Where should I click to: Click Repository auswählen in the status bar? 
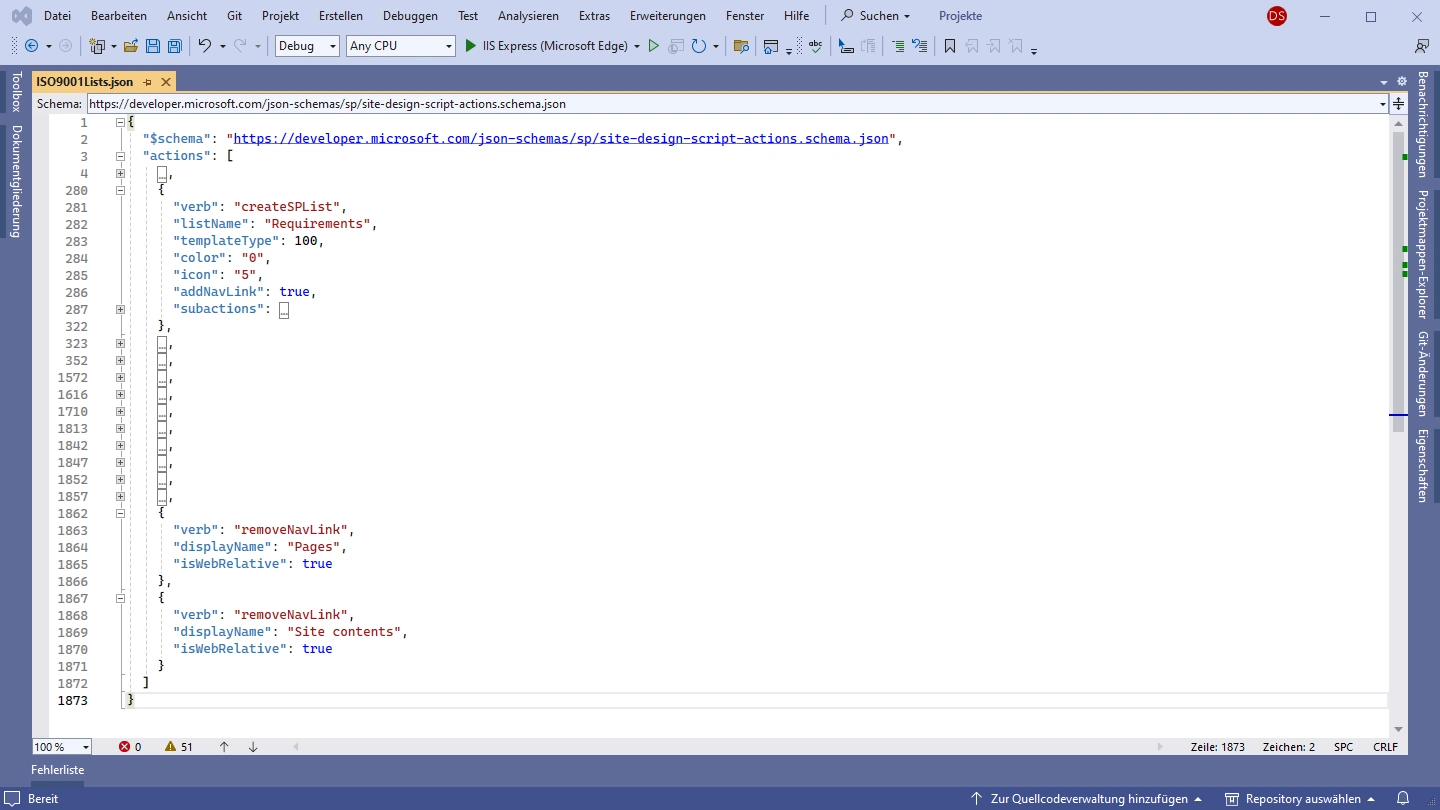coord(1299,799)
